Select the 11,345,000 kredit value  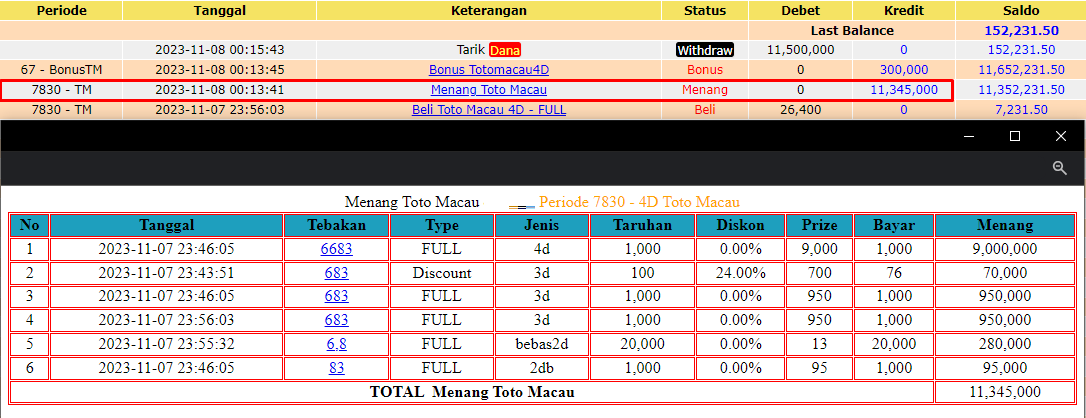904,90
